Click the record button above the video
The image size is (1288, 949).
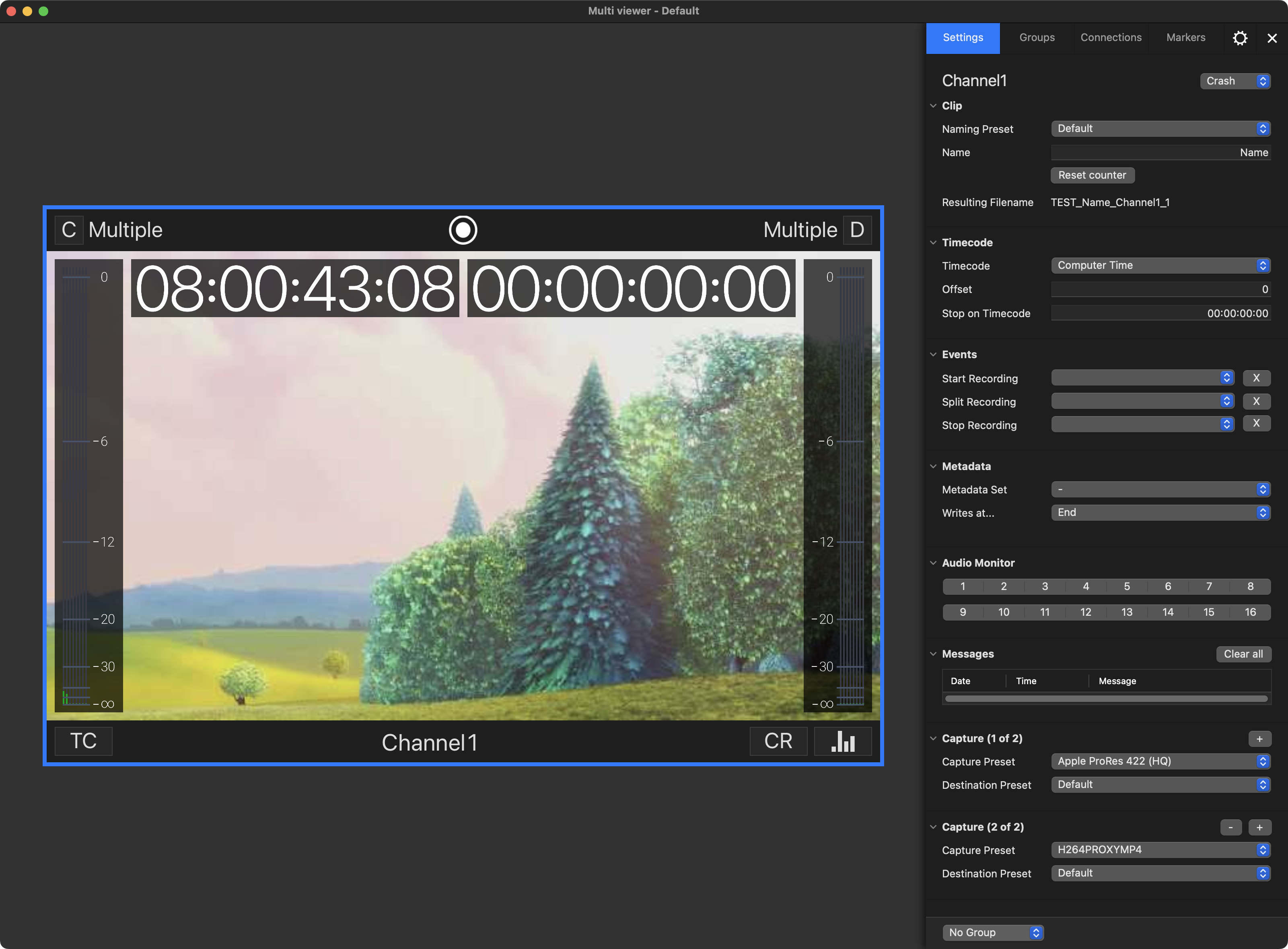(463, 230)
